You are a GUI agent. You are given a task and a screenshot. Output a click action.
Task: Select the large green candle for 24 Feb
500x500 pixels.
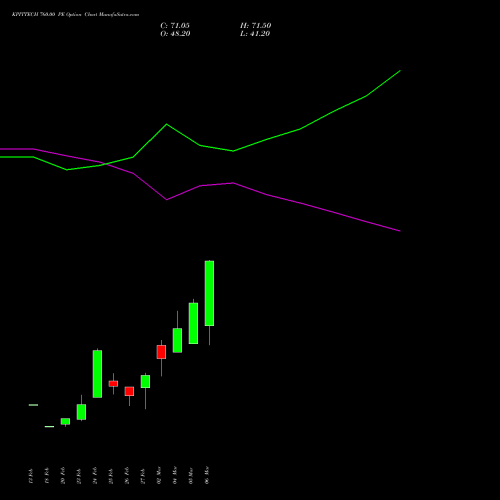click(97, 374)
